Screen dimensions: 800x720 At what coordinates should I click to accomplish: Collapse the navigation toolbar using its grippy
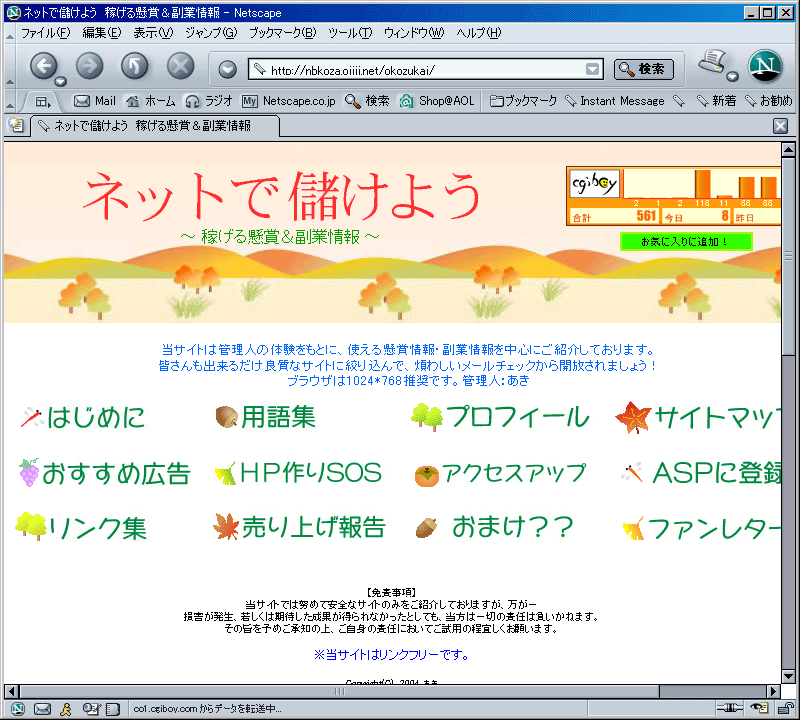(10, 66)
